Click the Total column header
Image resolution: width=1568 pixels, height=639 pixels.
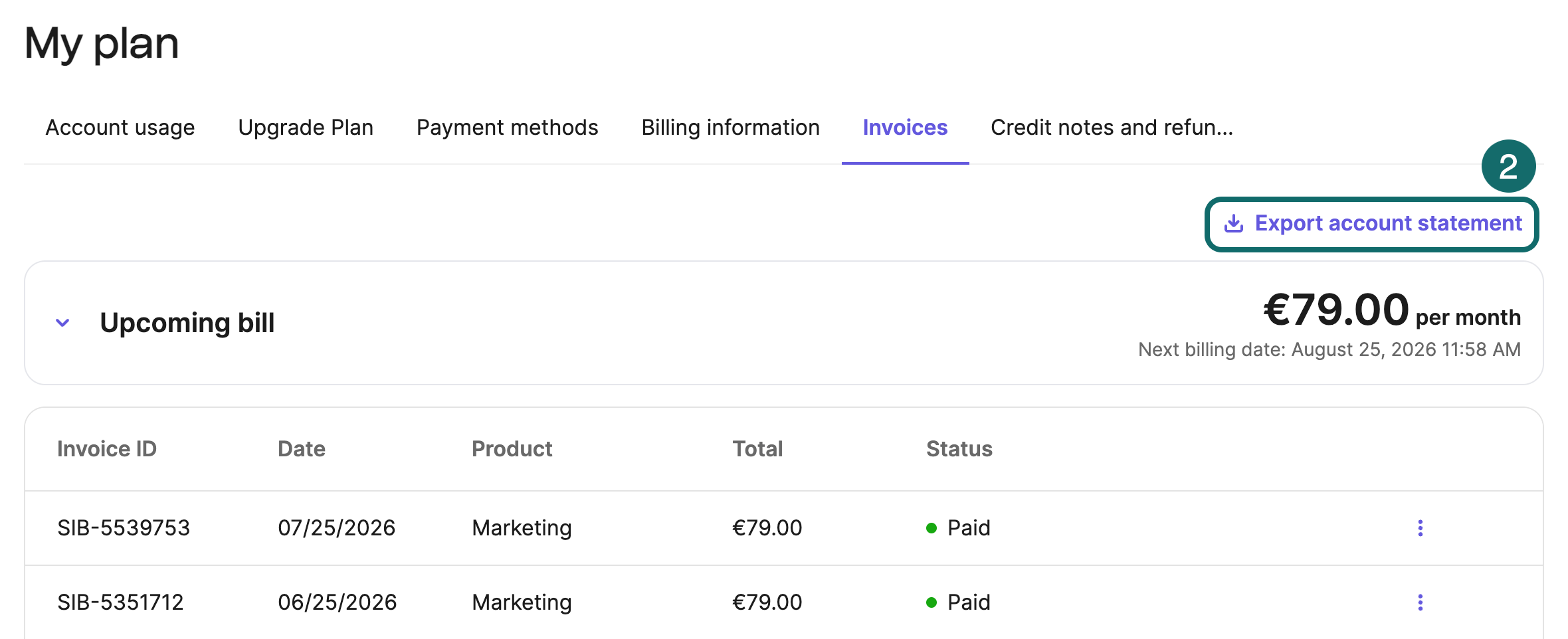757,449
